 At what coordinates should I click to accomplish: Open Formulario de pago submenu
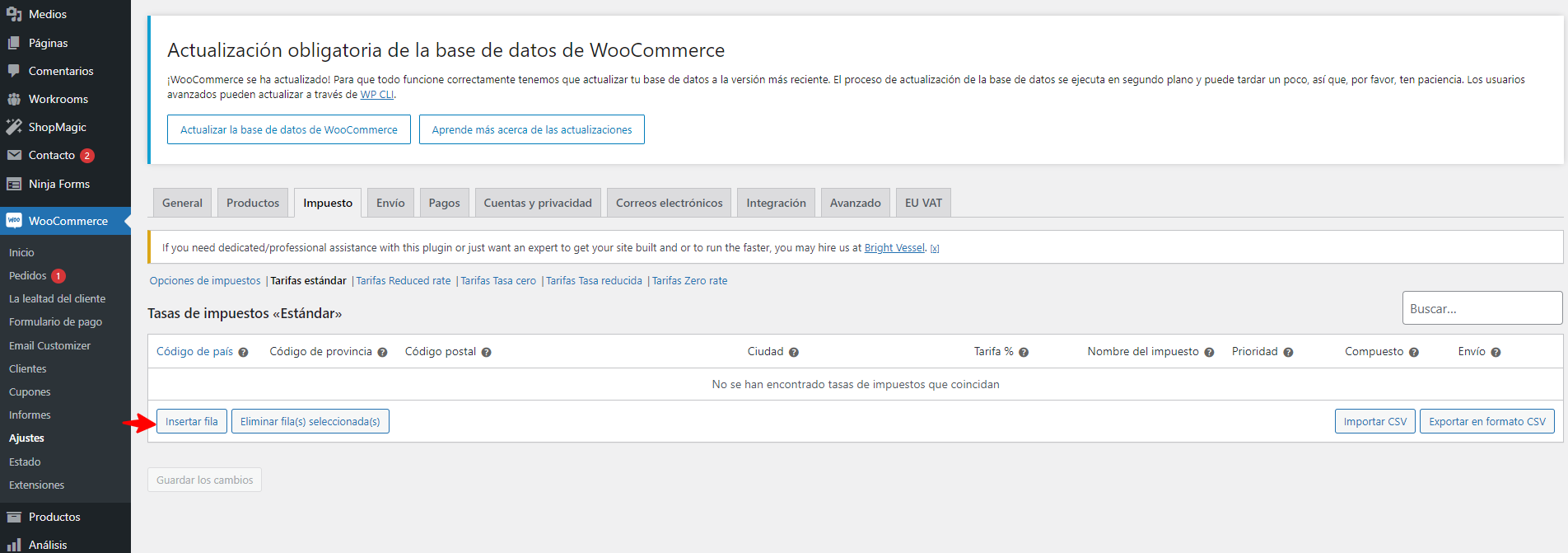click(x=56, y=322)
